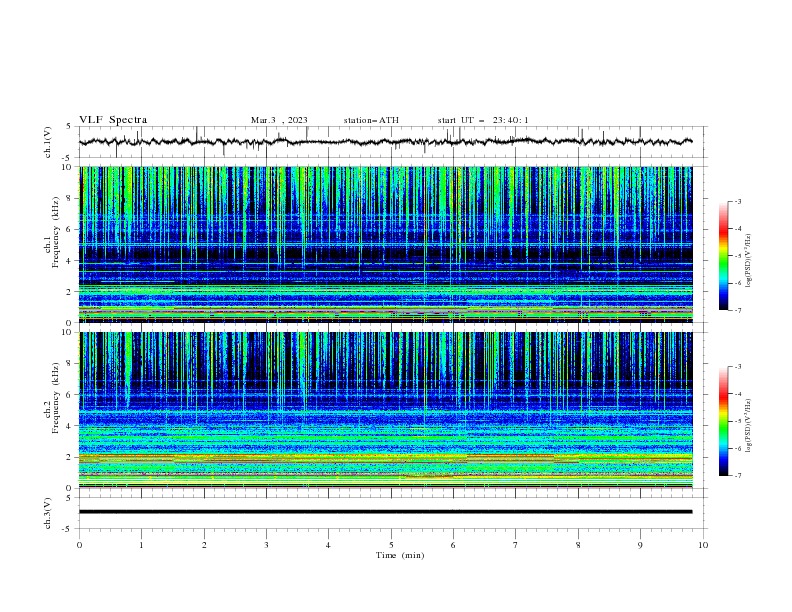792x612 pixels.
Task: Click the time axis tick label "0"
Action: pyautogui.click(x=79, y=545)
